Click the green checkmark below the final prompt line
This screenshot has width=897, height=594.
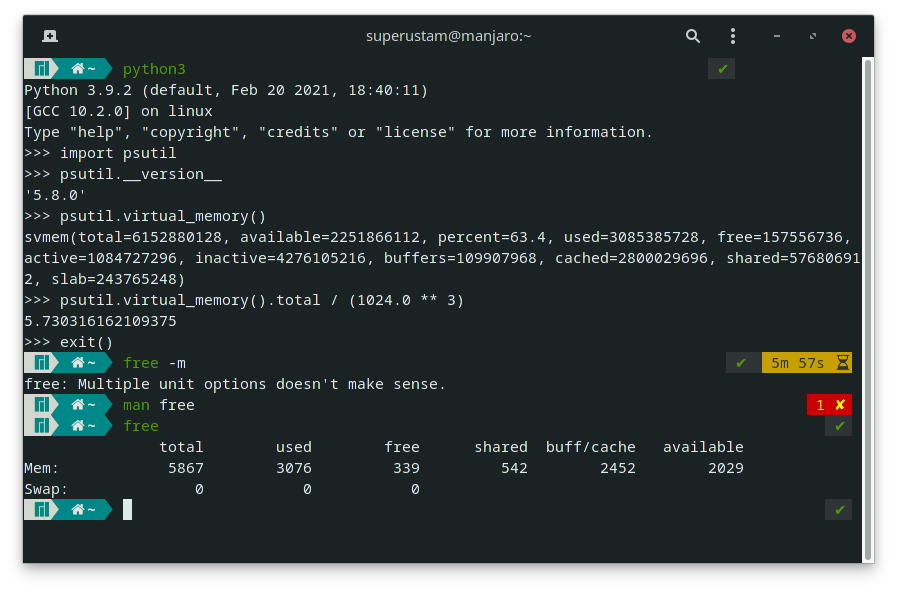(838, 509)
